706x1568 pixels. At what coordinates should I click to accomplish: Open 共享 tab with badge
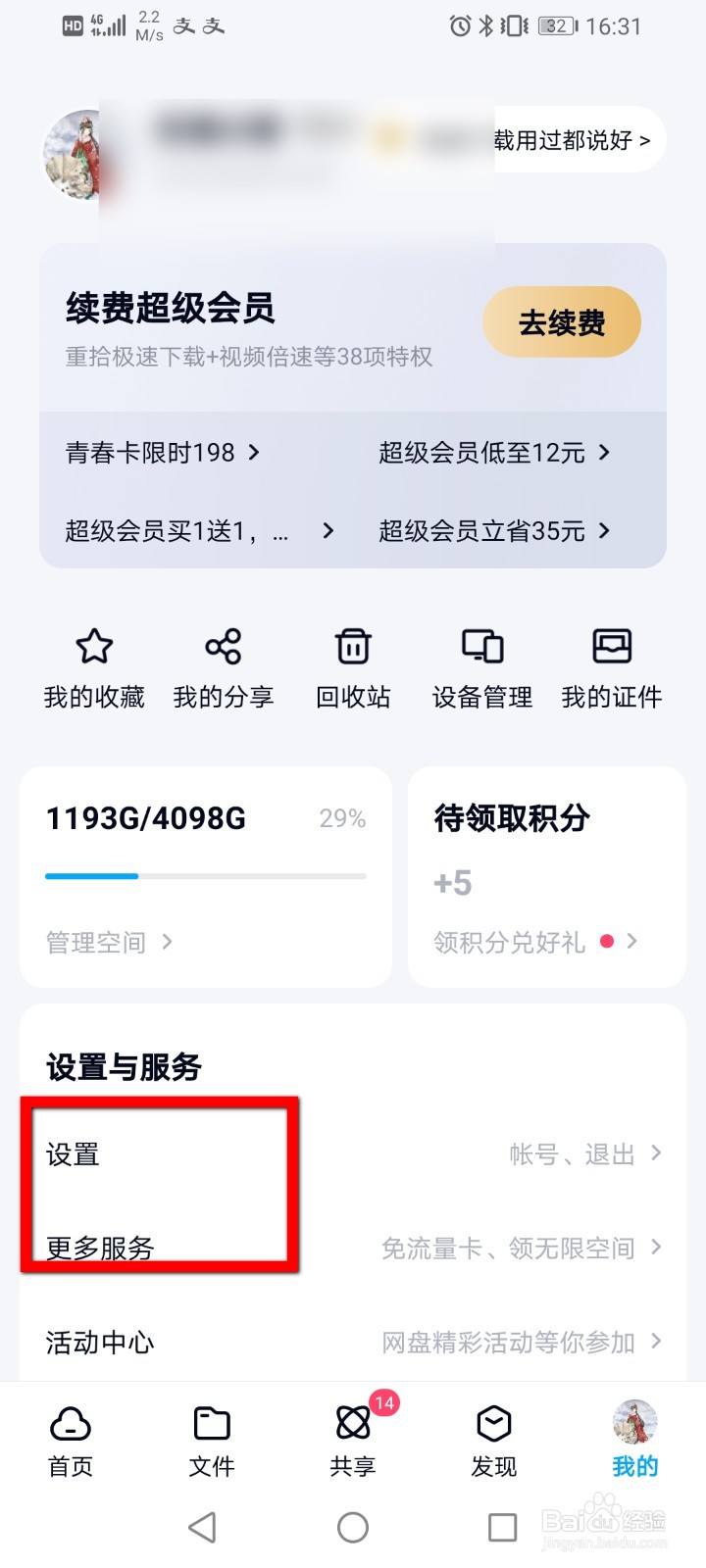point(353,1422)
